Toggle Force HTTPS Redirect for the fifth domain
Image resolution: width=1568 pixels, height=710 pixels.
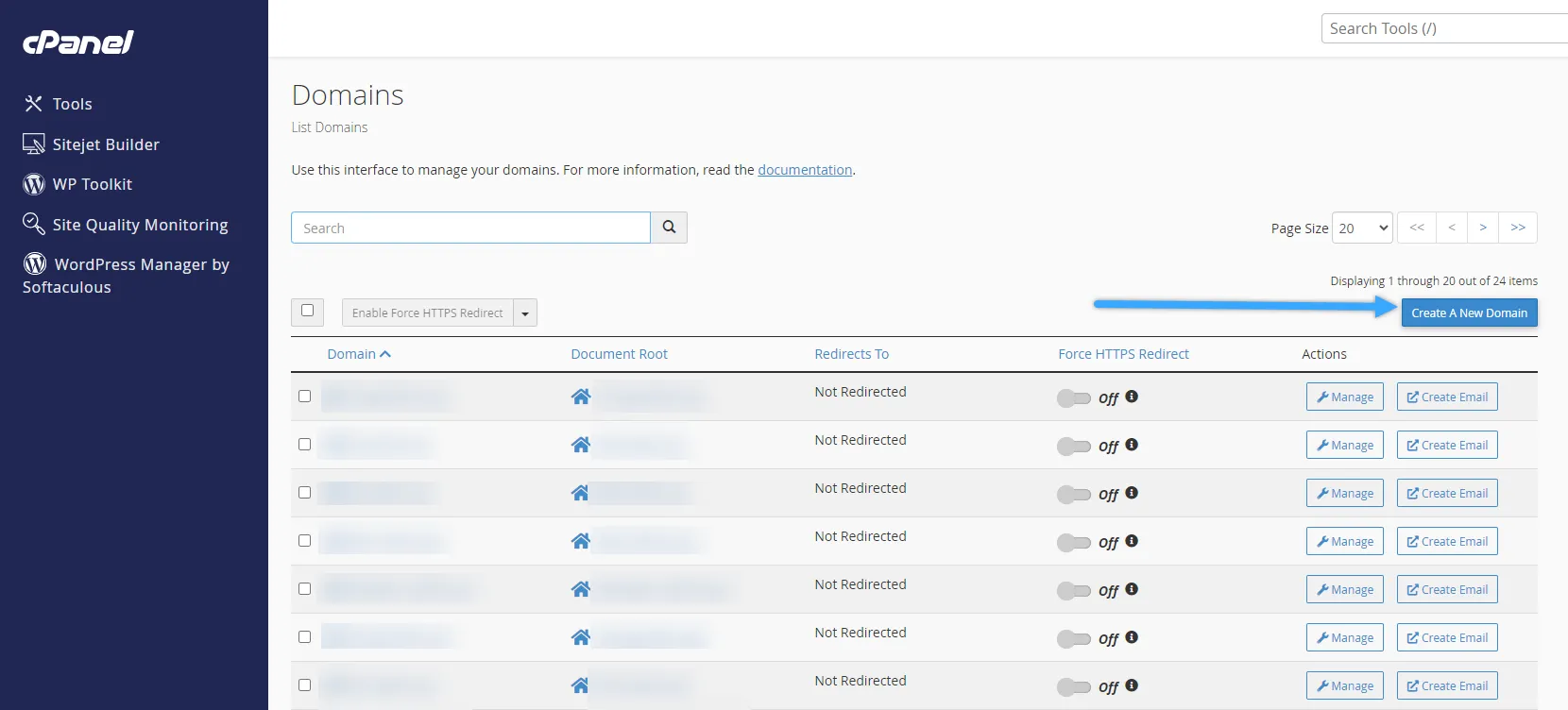pos(1074,591)
